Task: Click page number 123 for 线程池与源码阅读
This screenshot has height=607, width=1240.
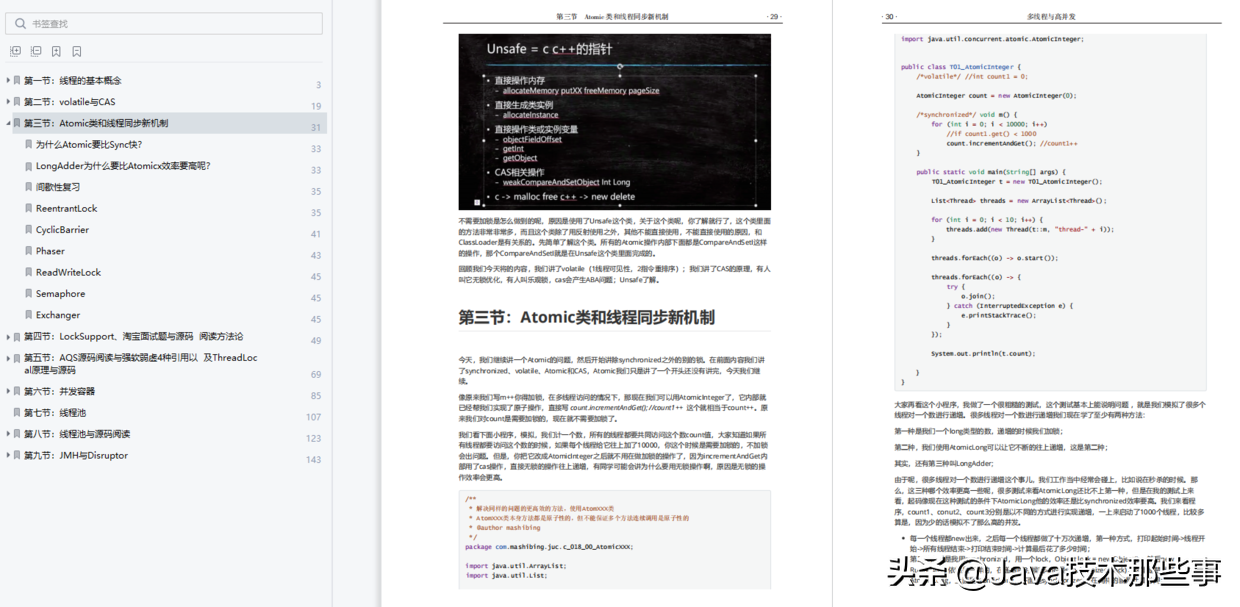Action: (x=314, y=439)
